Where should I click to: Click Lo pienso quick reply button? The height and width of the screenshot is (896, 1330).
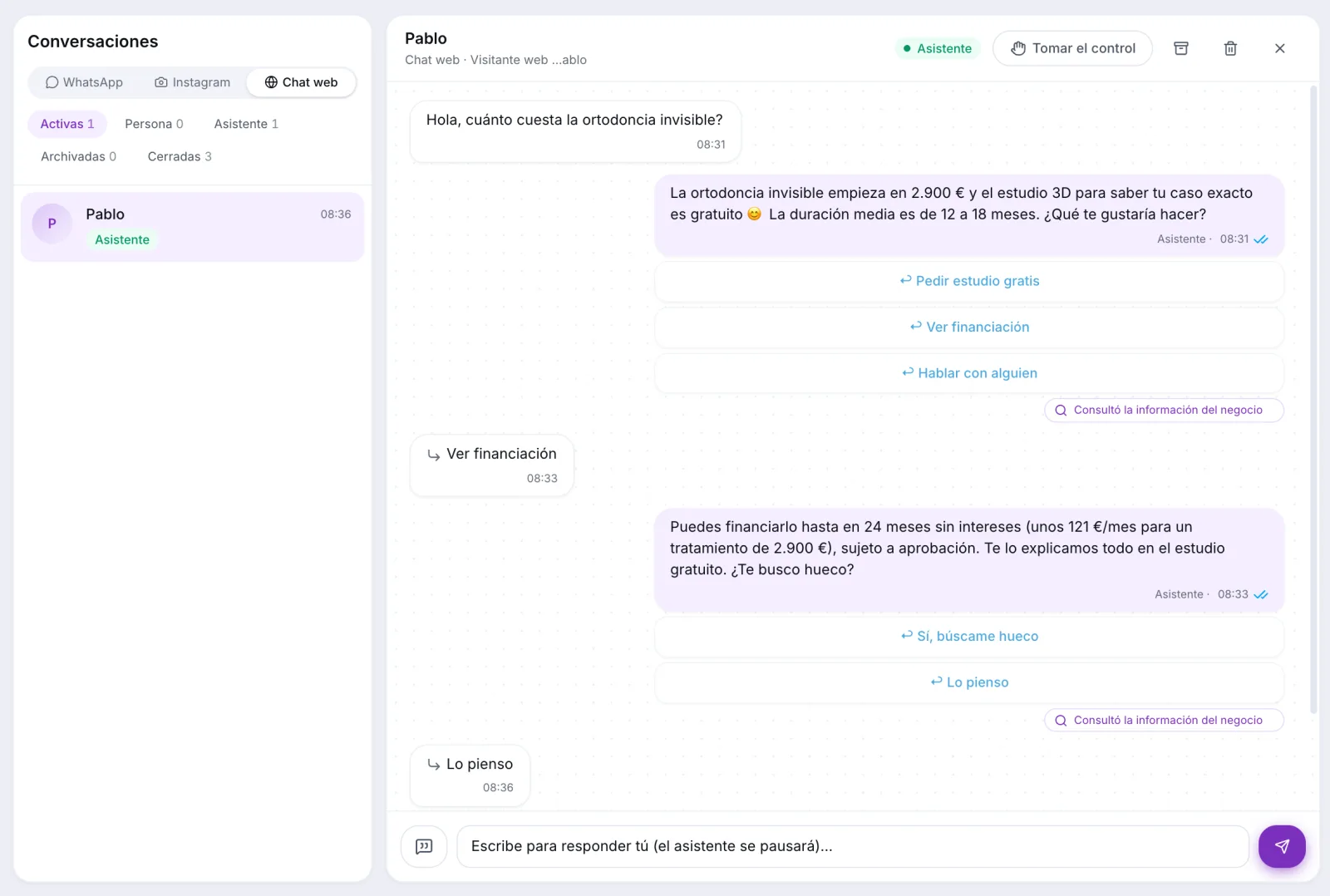969,682
